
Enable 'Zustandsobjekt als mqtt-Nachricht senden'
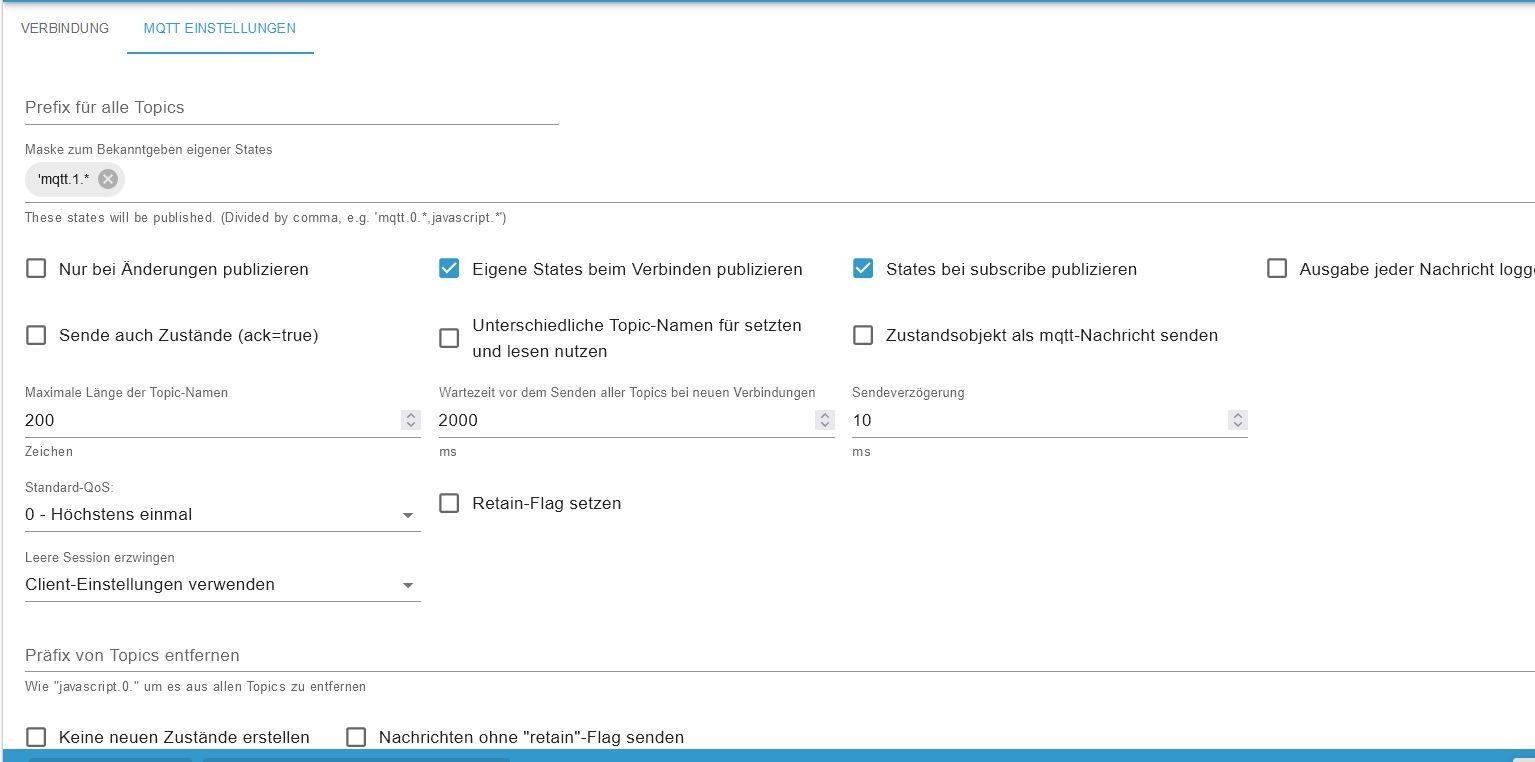(863, 335)
